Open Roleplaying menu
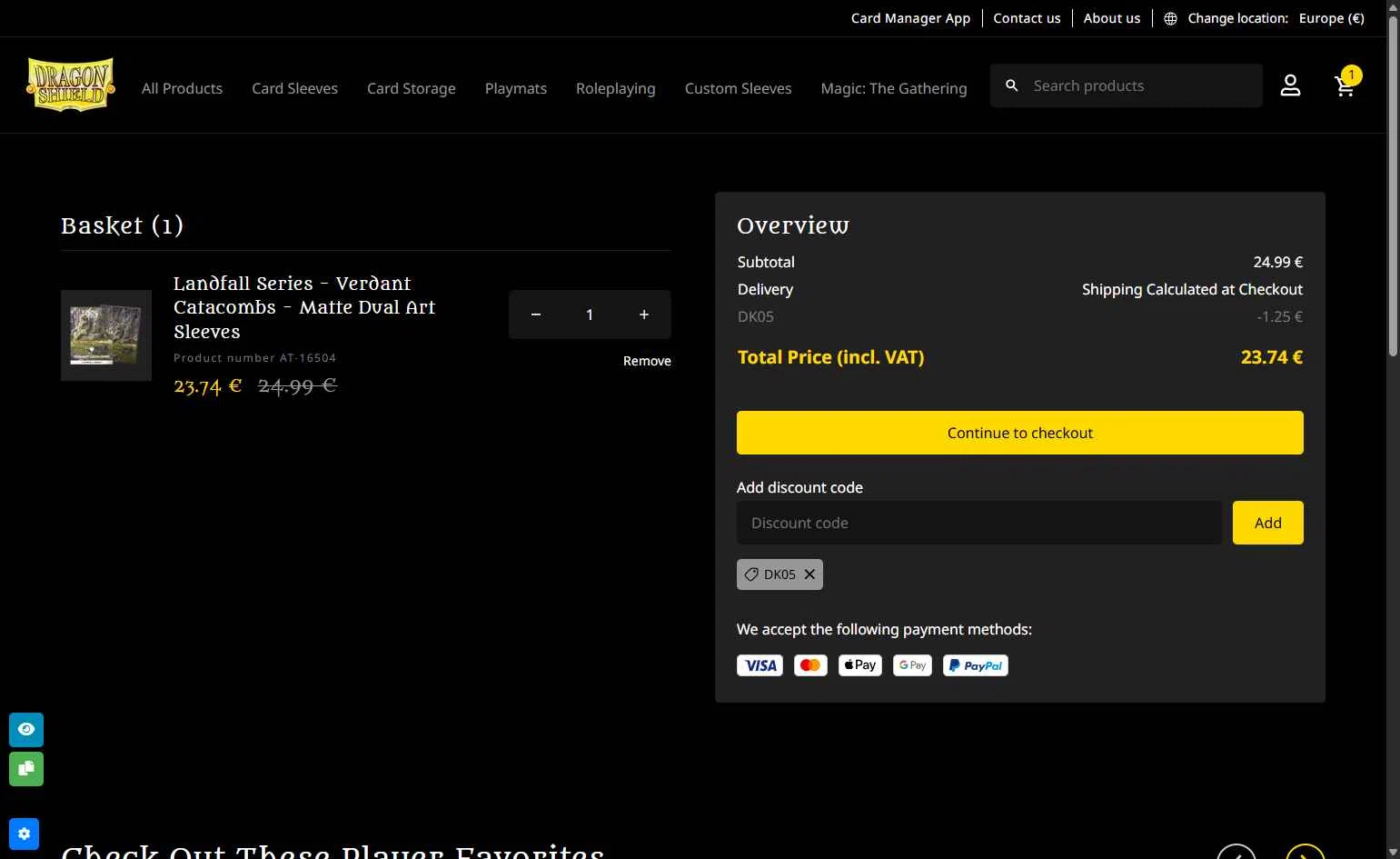 point(616,88)
